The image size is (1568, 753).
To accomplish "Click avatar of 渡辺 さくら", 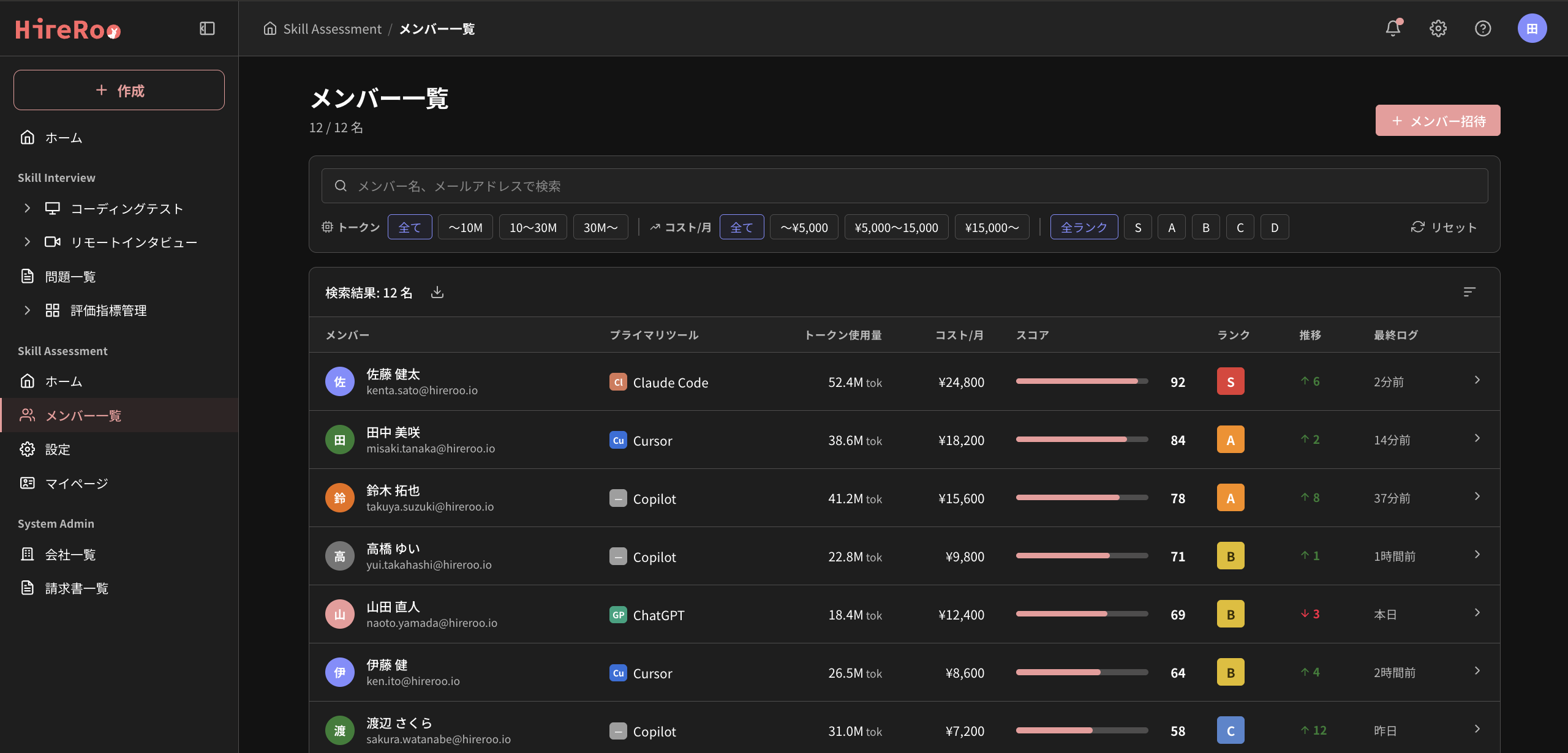I will 340,730.
